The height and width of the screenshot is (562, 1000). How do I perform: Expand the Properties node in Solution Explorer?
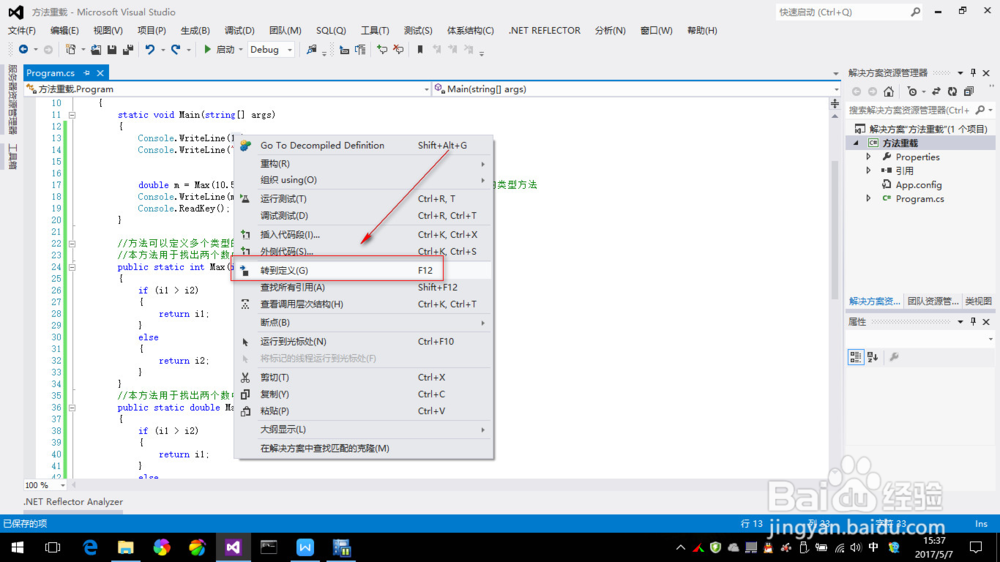tap(869, 157)
